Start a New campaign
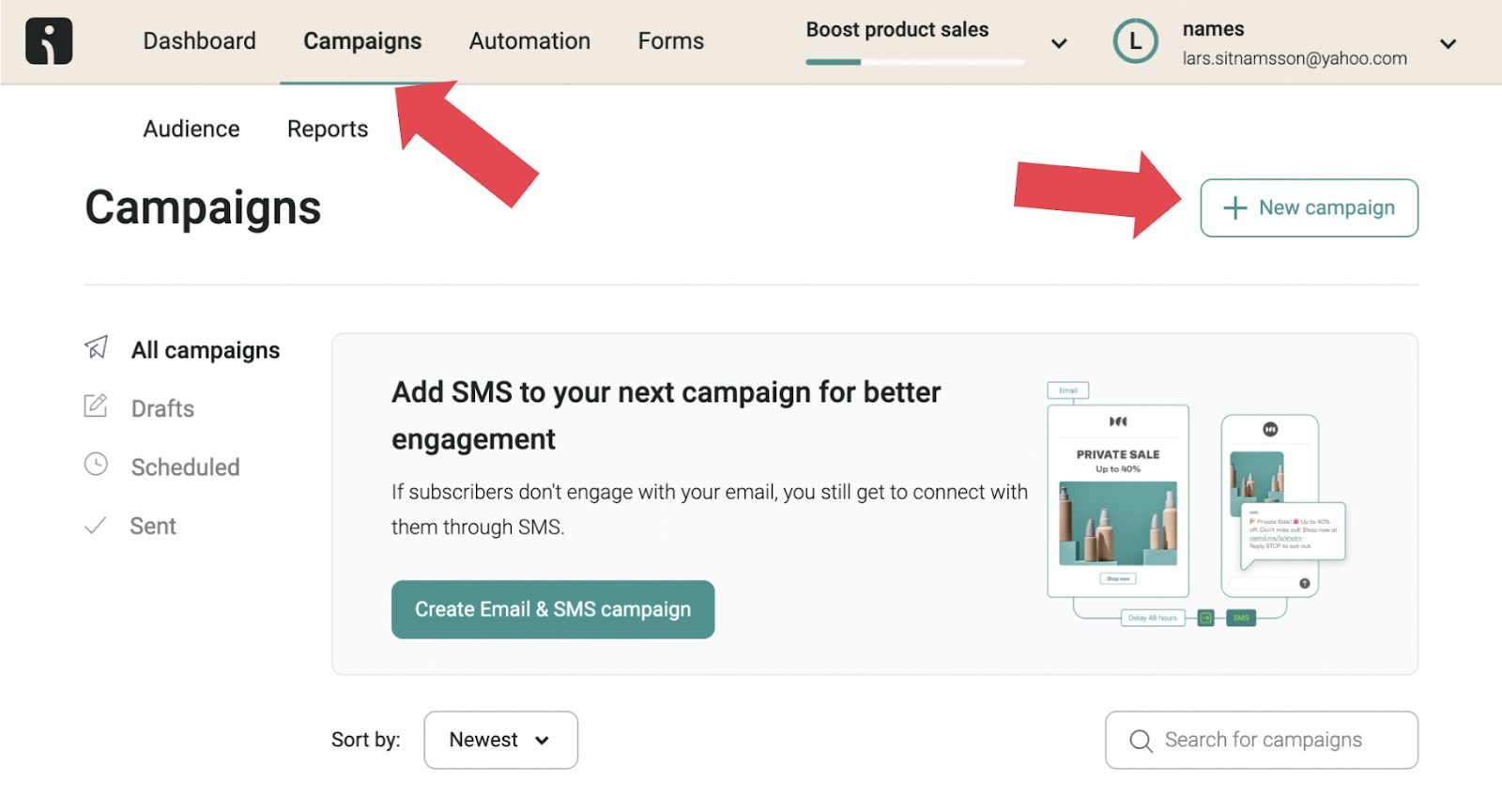1502x812 pixels. pos(1309,208)
